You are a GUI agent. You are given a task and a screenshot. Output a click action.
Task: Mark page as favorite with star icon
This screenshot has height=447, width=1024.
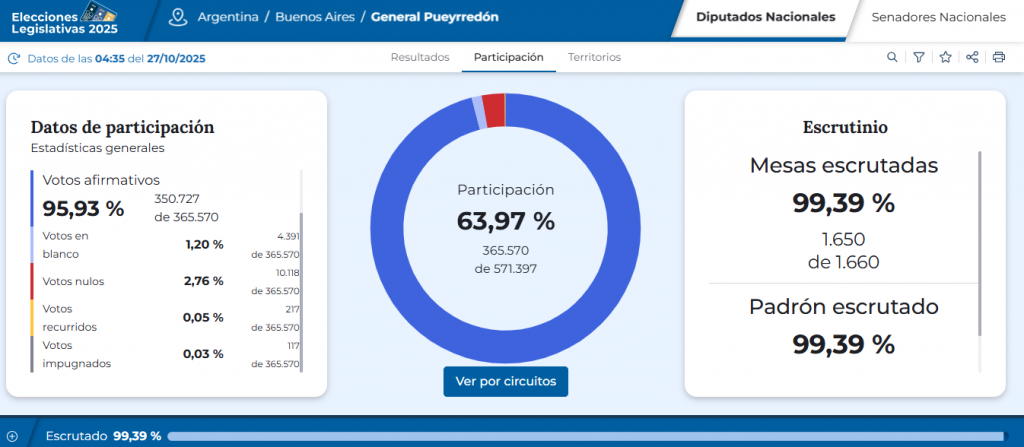coord(945,57)
